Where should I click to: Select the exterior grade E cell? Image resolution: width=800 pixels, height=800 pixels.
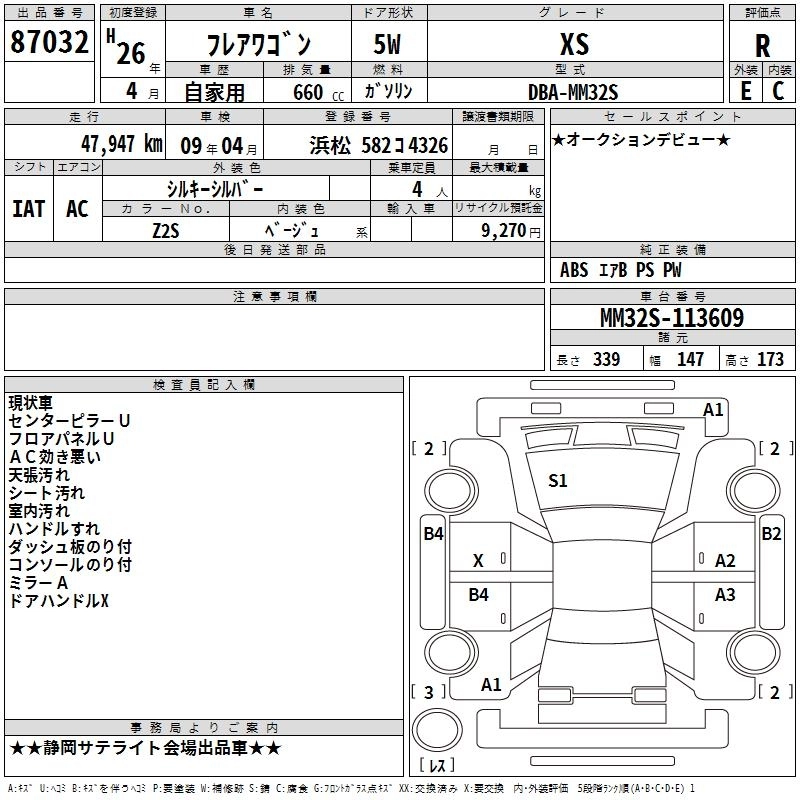pyautogui.click(x=745, y=91)
